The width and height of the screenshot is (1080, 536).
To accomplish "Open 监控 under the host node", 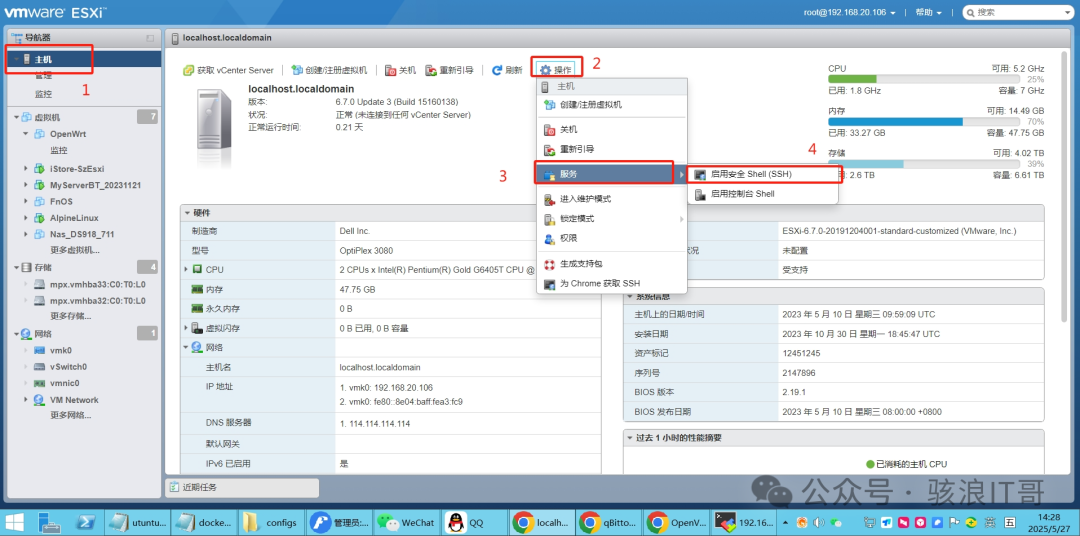I will tap(43, 94).
